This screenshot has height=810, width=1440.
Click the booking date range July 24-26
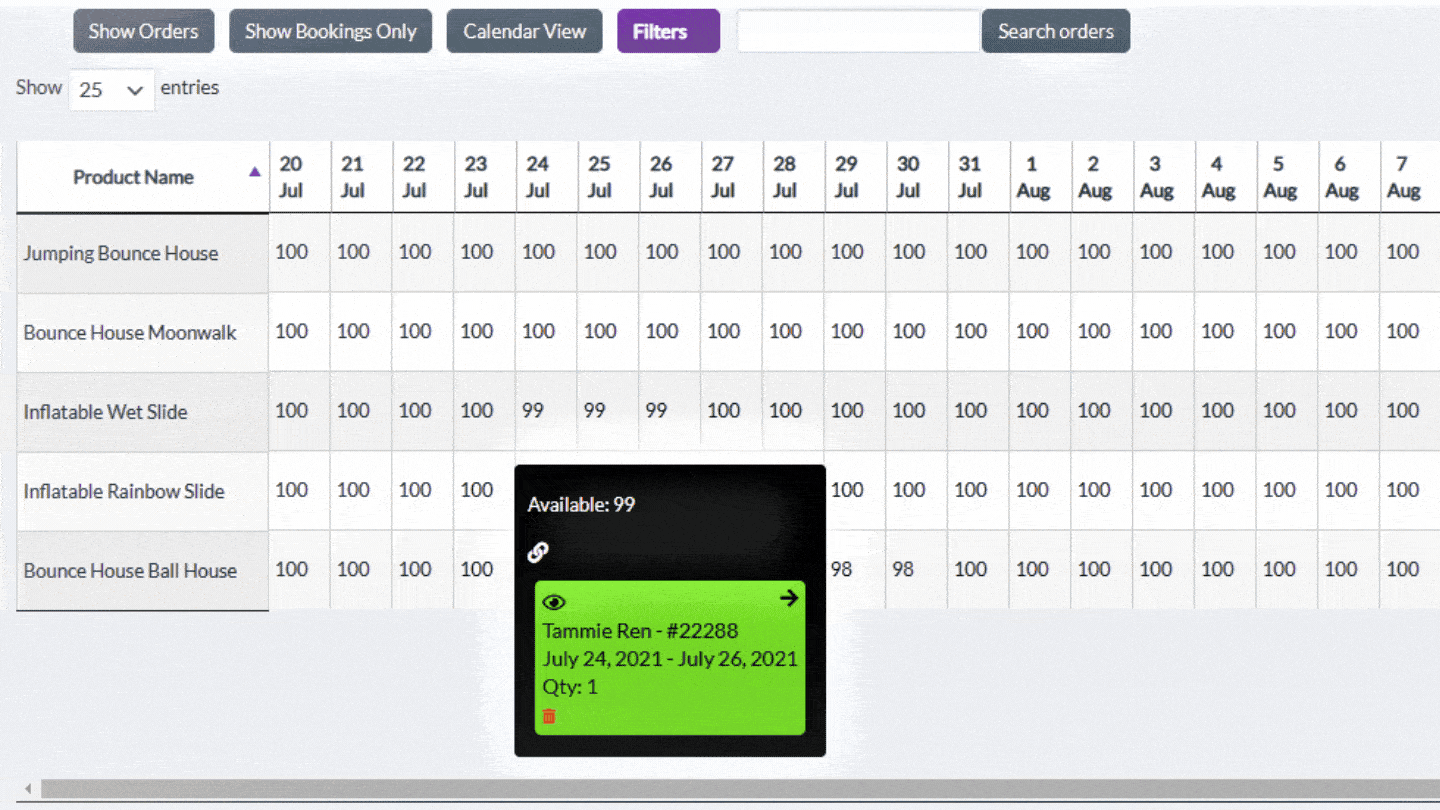point(670,659)
